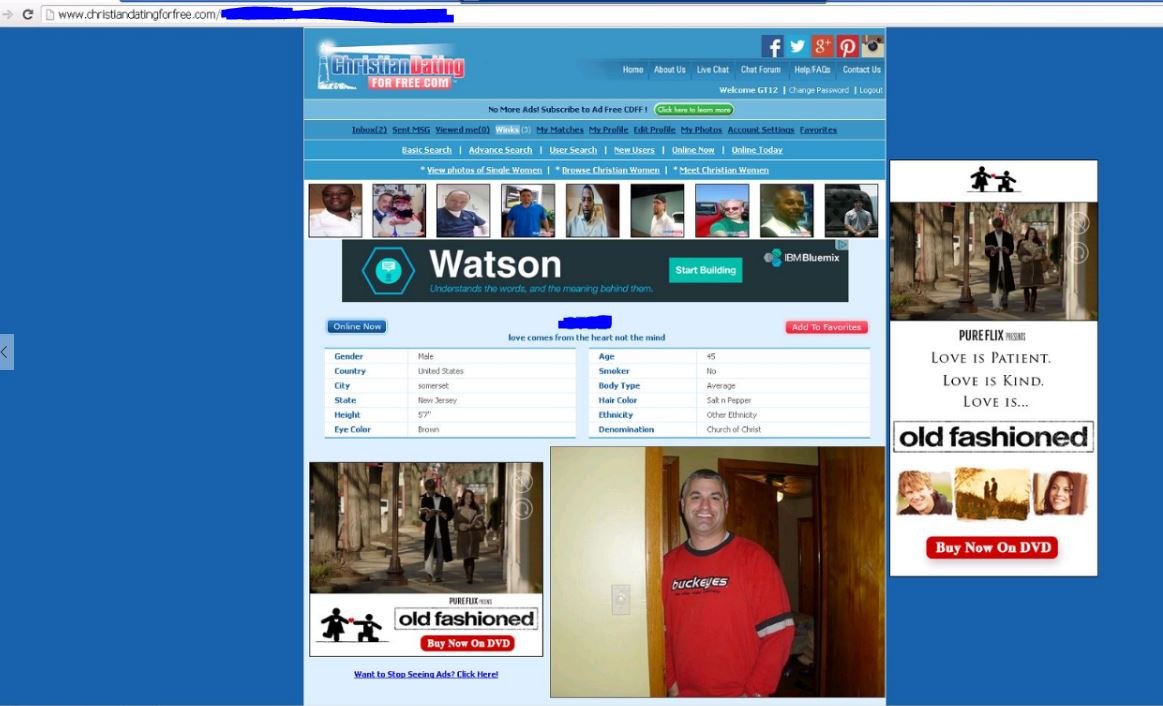Open Live Chat page
1163x706 pixels.
coord(712,70)
